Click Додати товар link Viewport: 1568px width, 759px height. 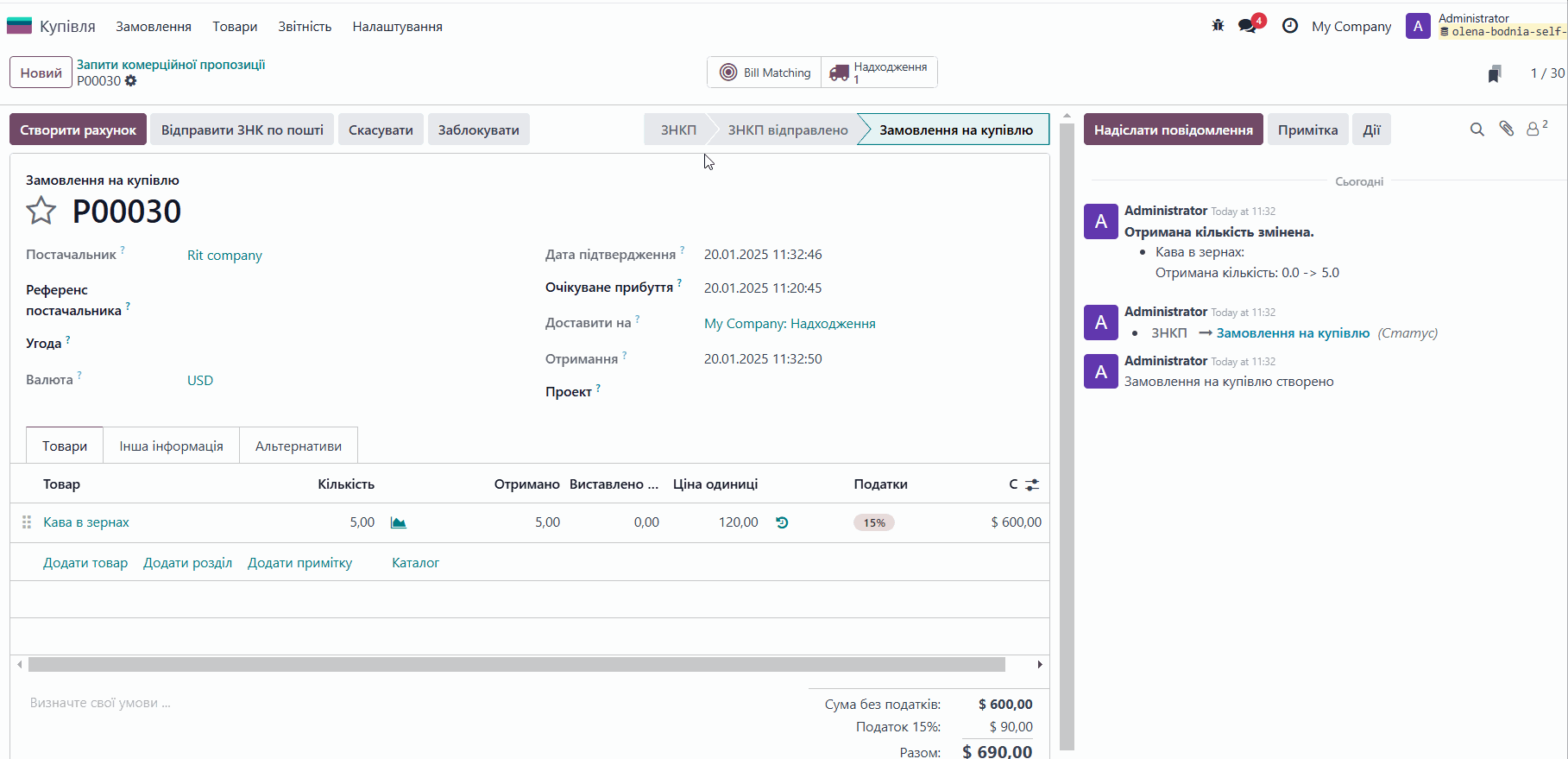coord(85,562)
